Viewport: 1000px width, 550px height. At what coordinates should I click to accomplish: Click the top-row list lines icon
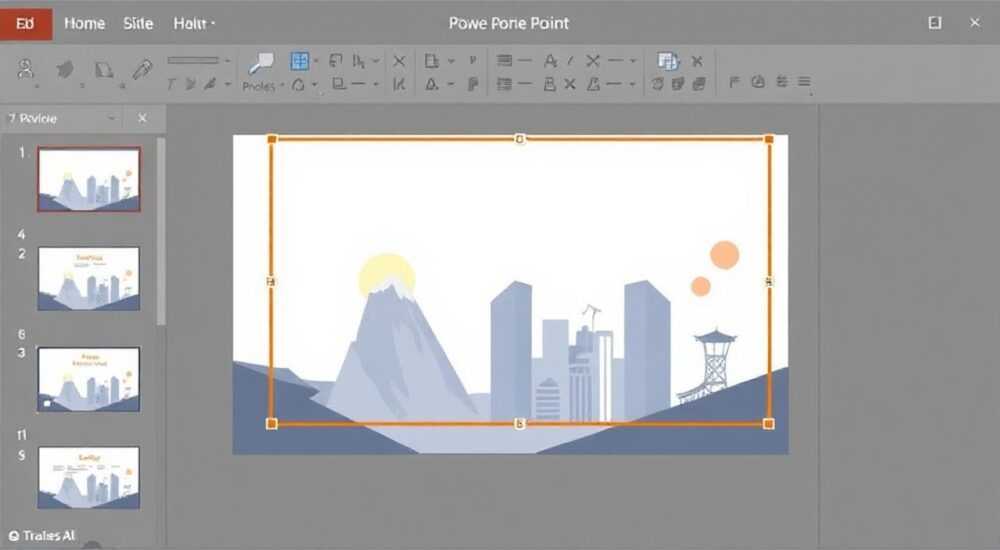504,61
